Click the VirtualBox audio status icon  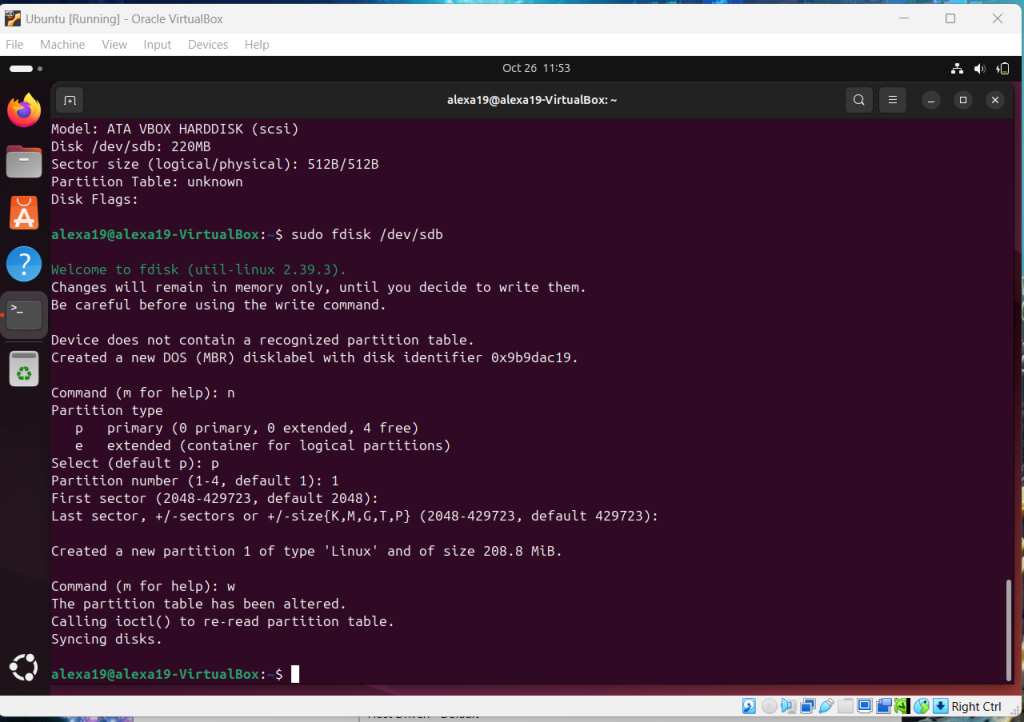(x=789, y=706)
